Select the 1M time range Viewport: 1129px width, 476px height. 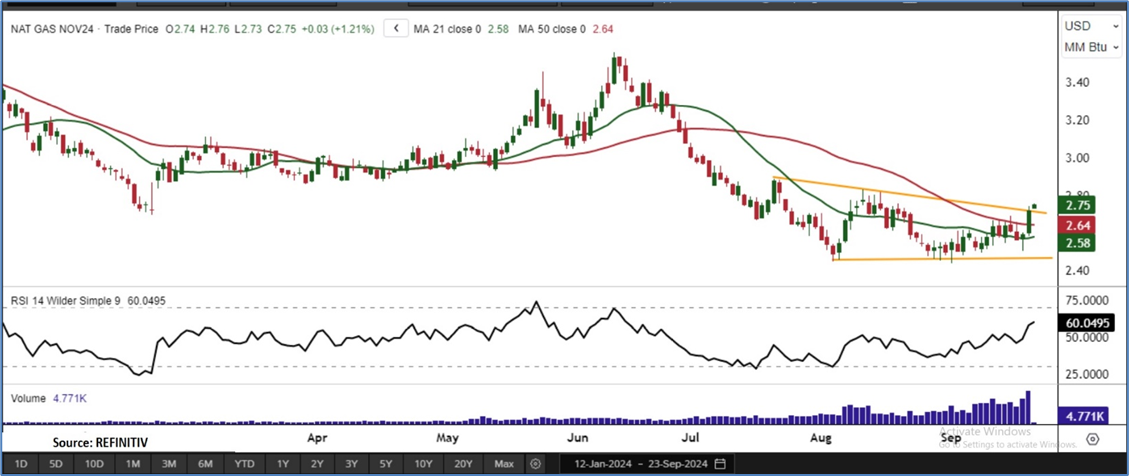[x=132, y=463]
